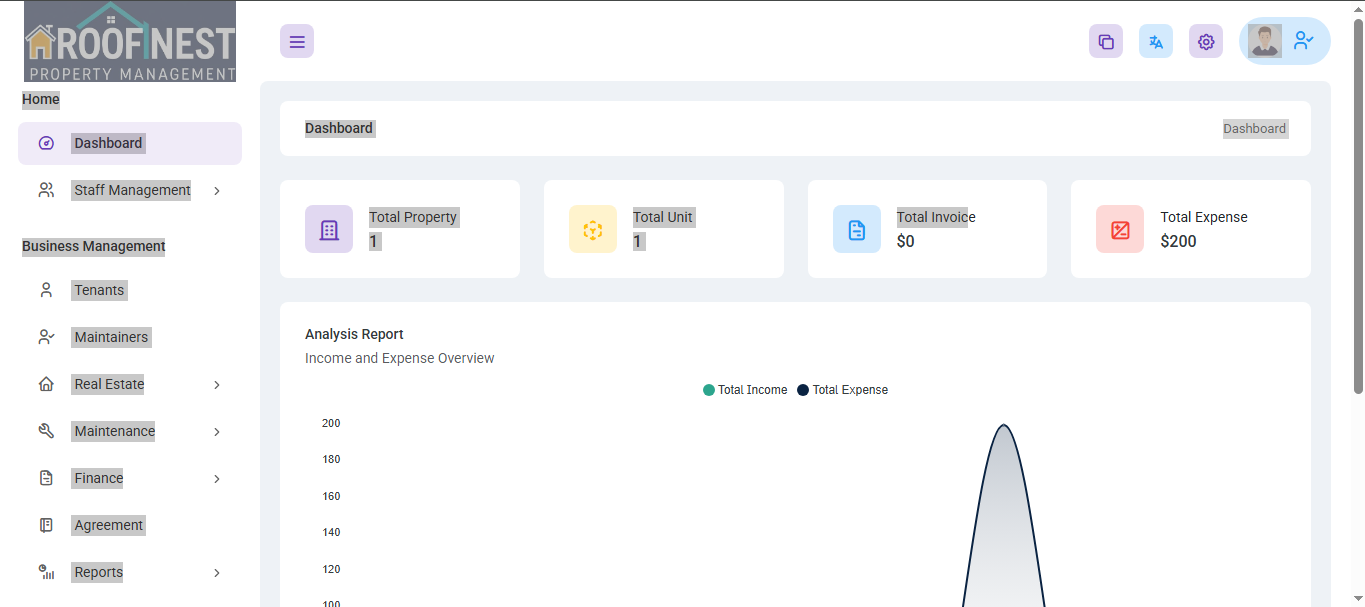Click the Total Invoice document icon

[857, 229]
